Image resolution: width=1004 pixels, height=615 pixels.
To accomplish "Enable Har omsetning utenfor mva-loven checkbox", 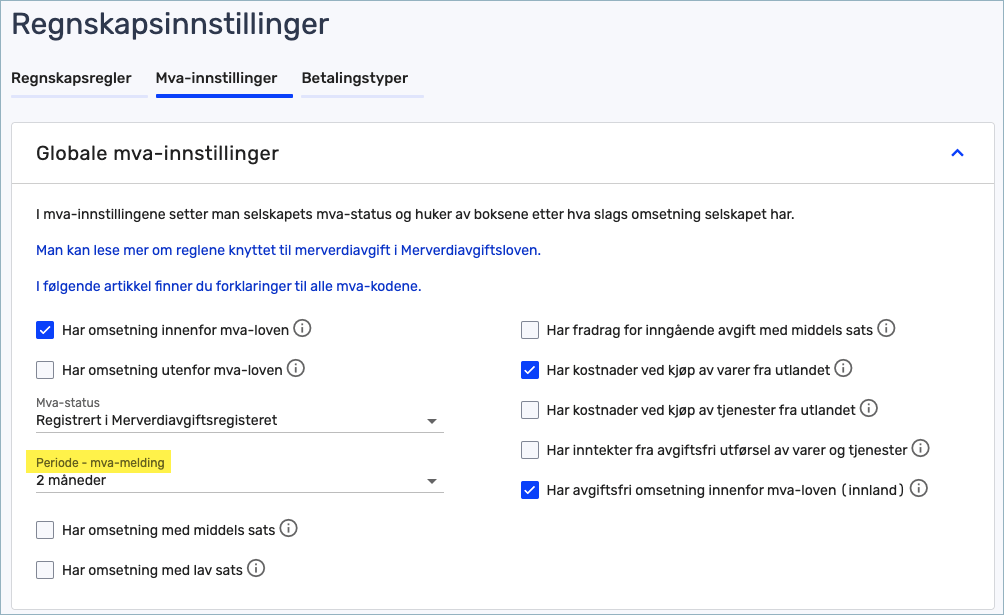I will (x=45, y=370).
